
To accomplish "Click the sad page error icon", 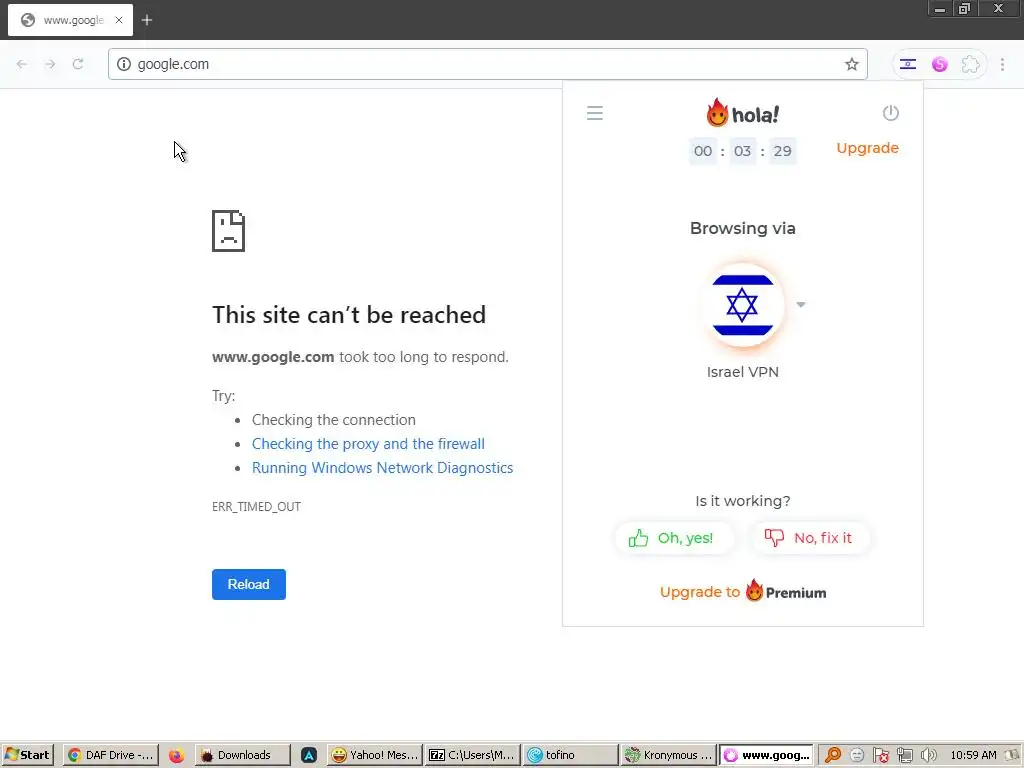I will pyautogui.click(x=229, y=231).
